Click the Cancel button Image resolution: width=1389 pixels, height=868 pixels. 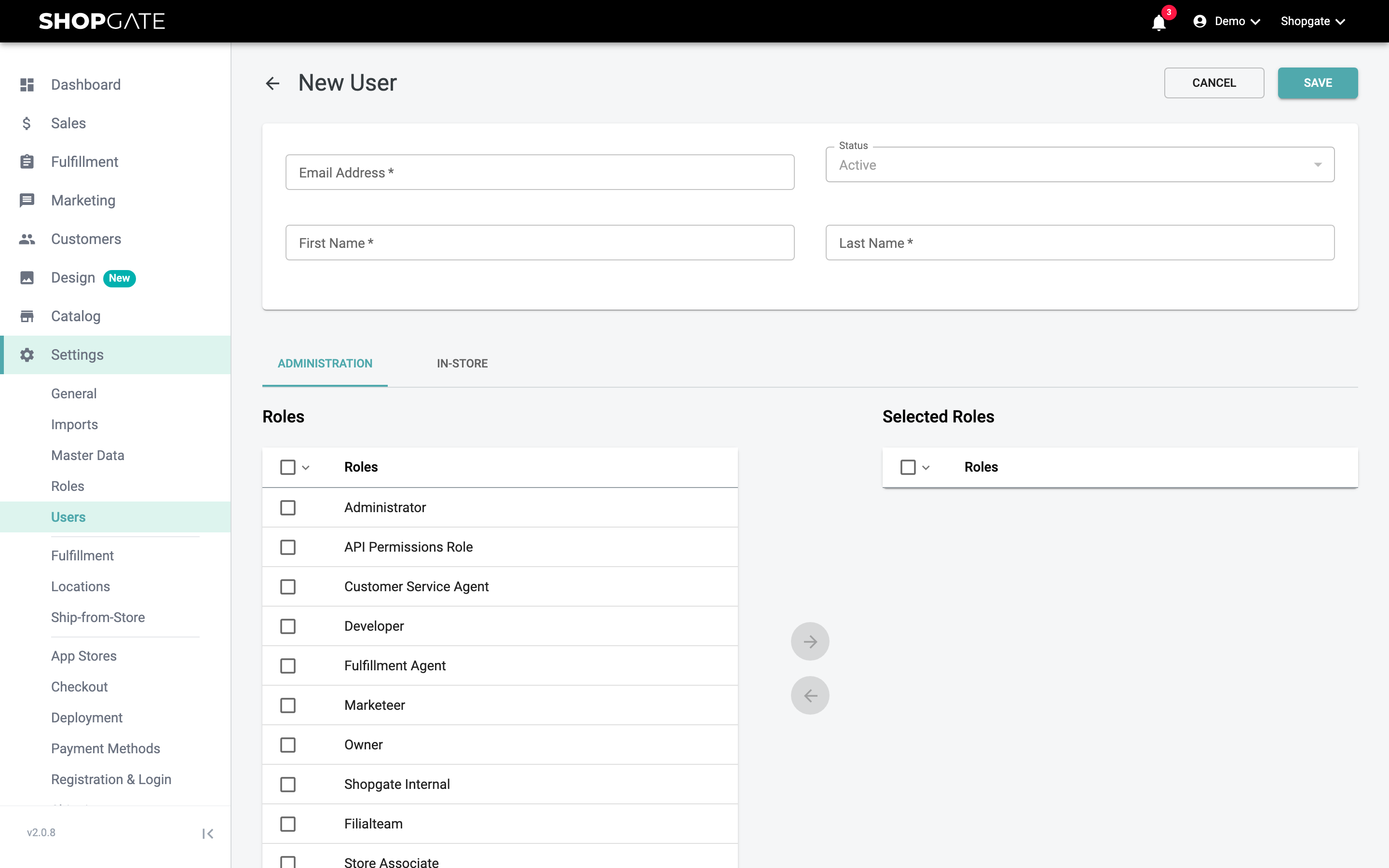tap(1213, 82)
